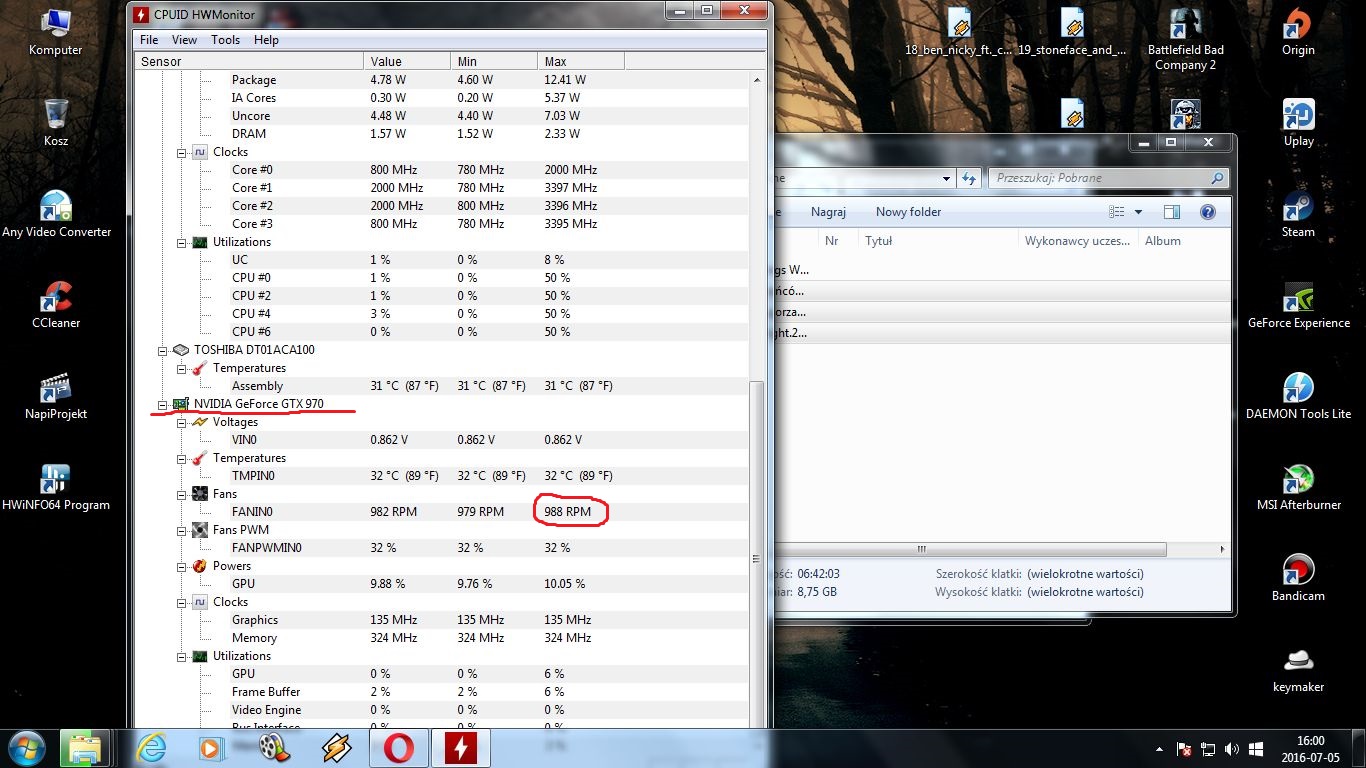1366x768 pixels.
Task: Launch HWiNFO64 Program shortcut
Action: (56, 487)
